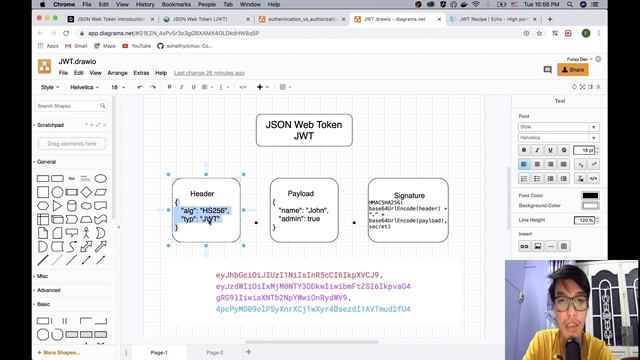Click the Gmail bookmark
This screenshot has height=360, width=640.
click(76, 46)
